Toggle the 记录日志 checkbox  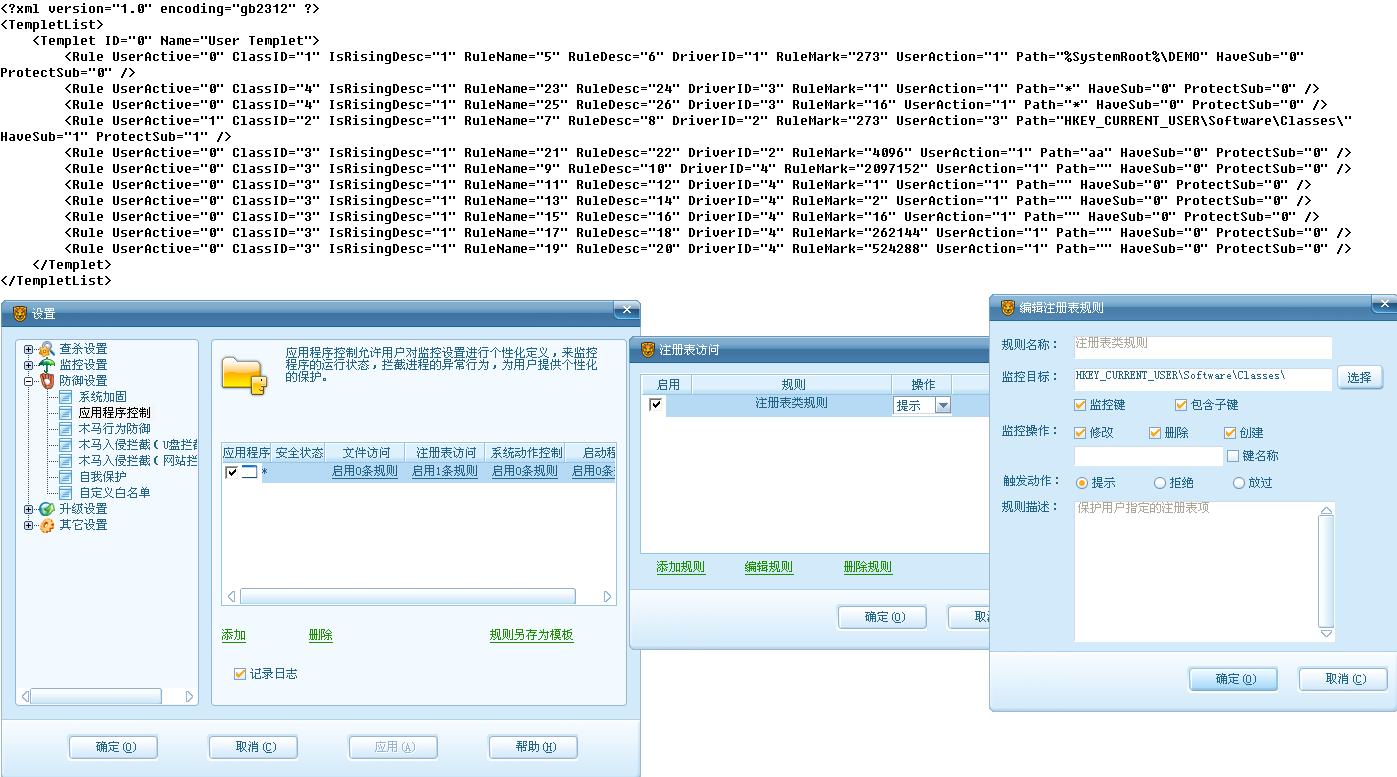239,674
